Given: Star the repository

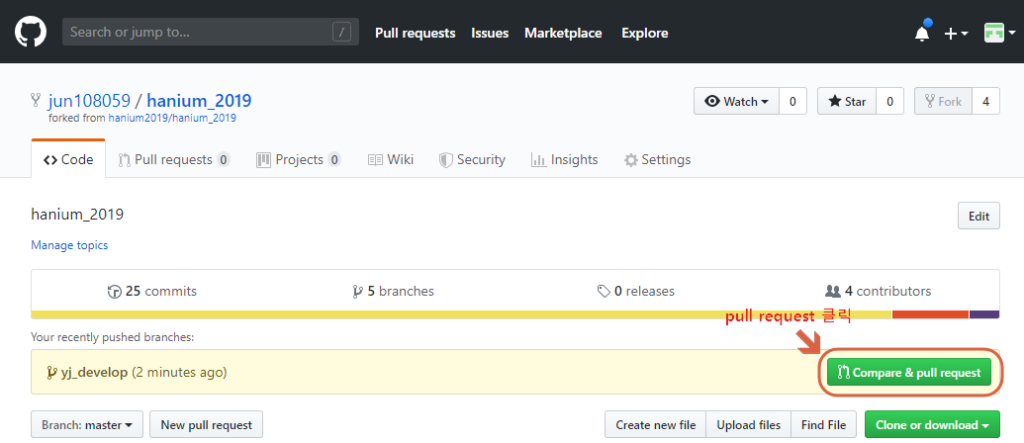Looking at the screenshot, I should [x=846, y=101].
